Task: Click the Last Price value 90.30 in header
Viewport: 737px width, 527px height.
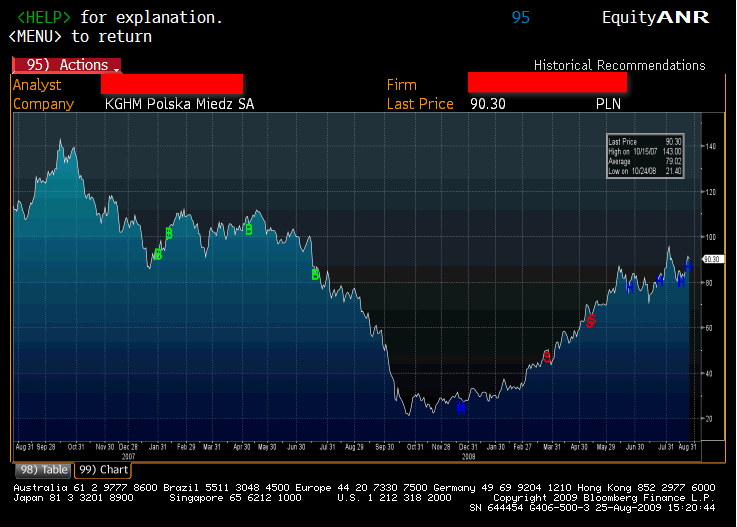Action: tap(488, 104)
